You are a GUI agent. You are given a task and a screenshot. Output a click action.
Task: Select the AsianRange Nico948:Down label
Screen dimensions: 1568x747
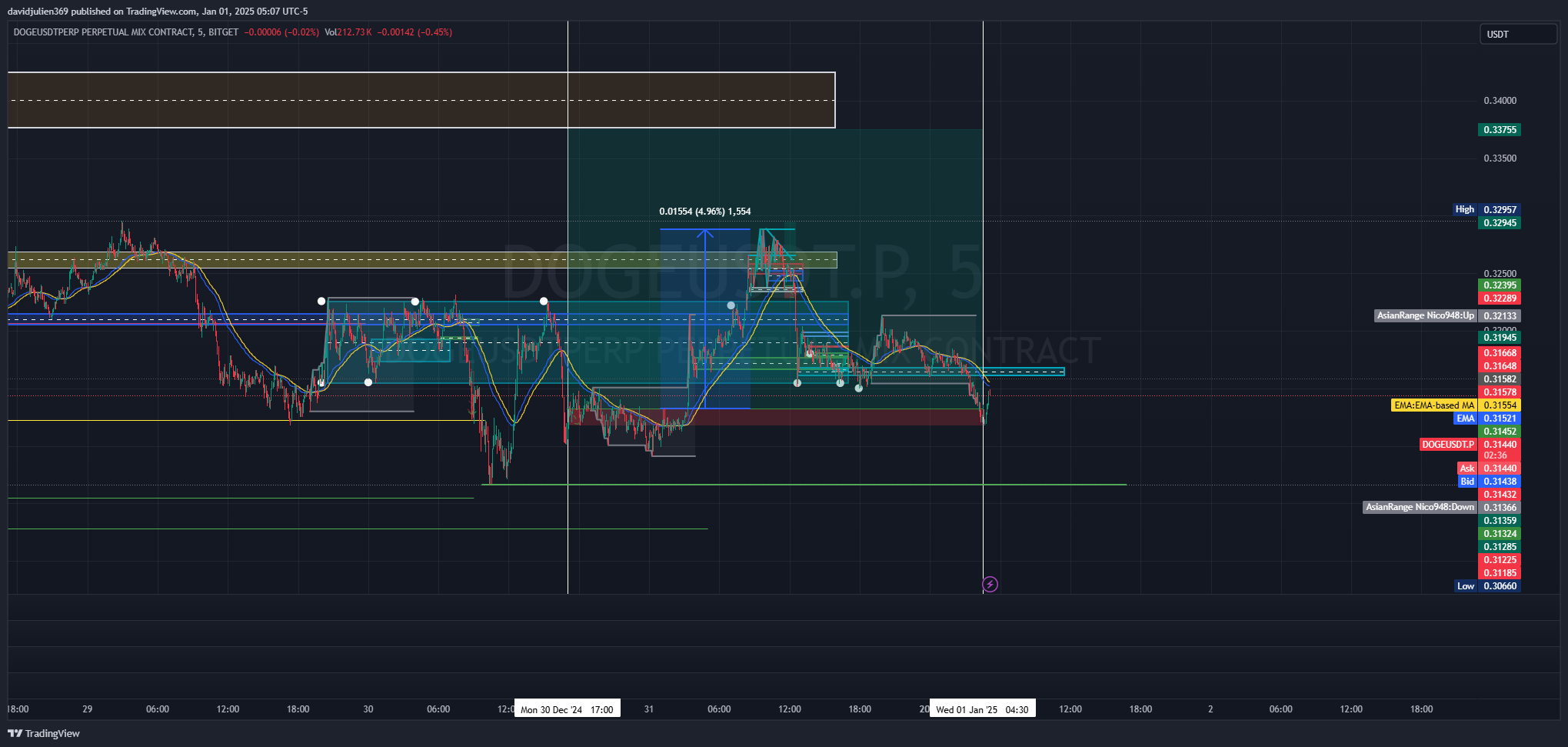pos(1420,507)
